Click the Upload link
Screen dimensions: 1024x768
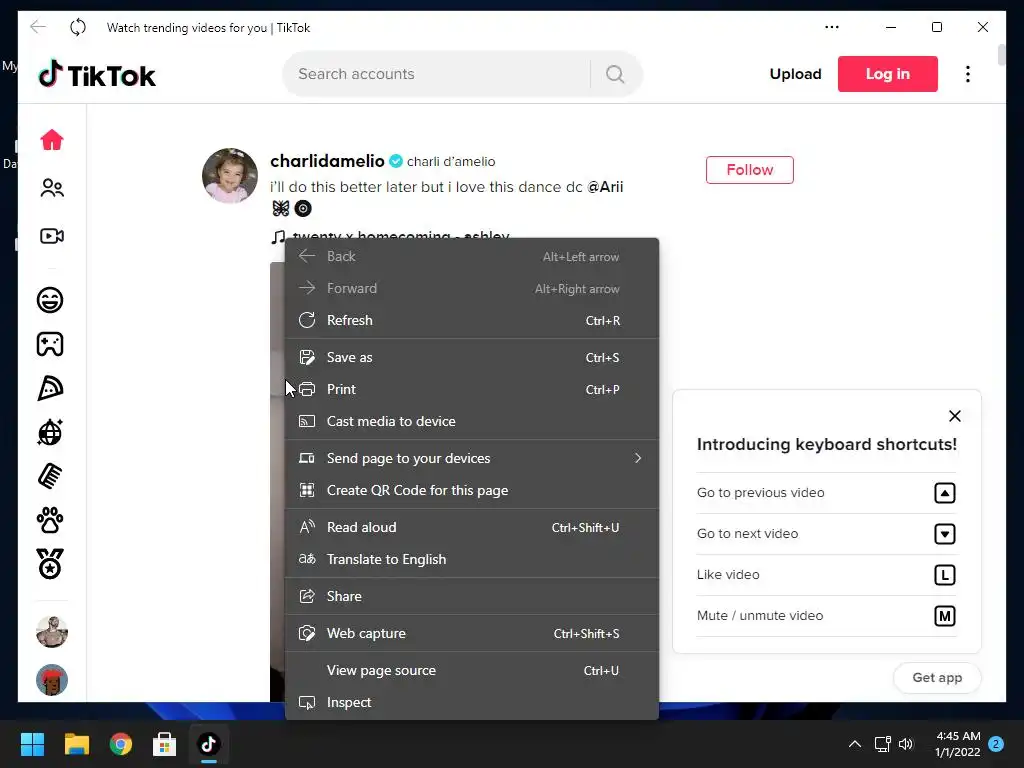[x=795, y=74]
